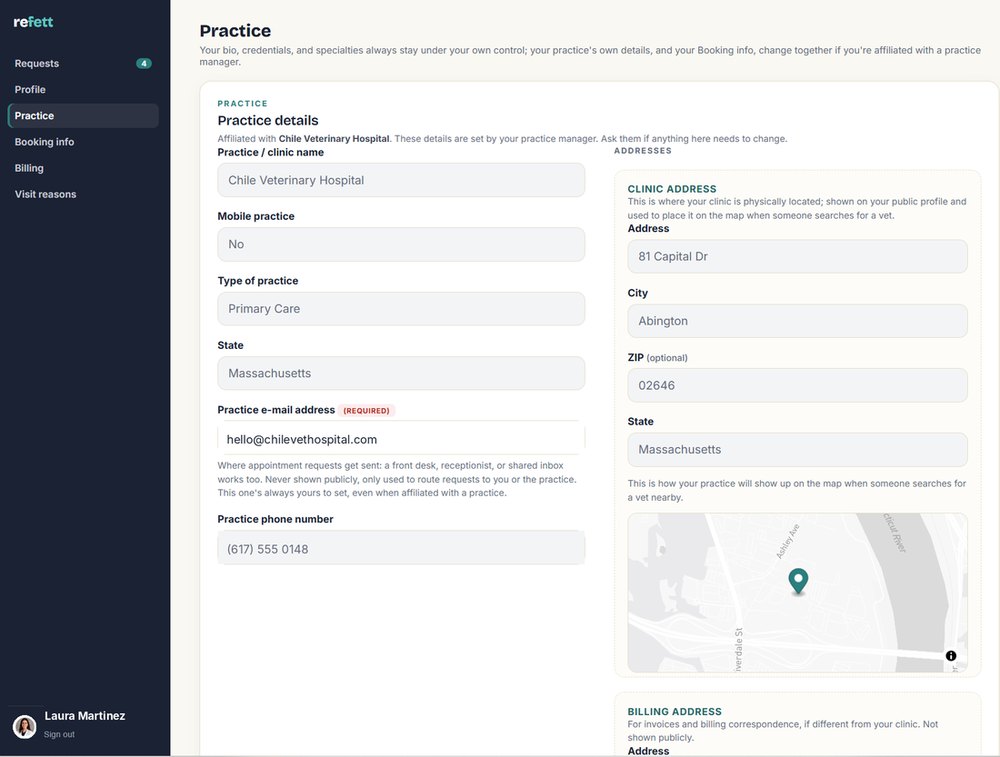Click the ZIP (optional) label
1000x757 pixels.
(658, 358)
